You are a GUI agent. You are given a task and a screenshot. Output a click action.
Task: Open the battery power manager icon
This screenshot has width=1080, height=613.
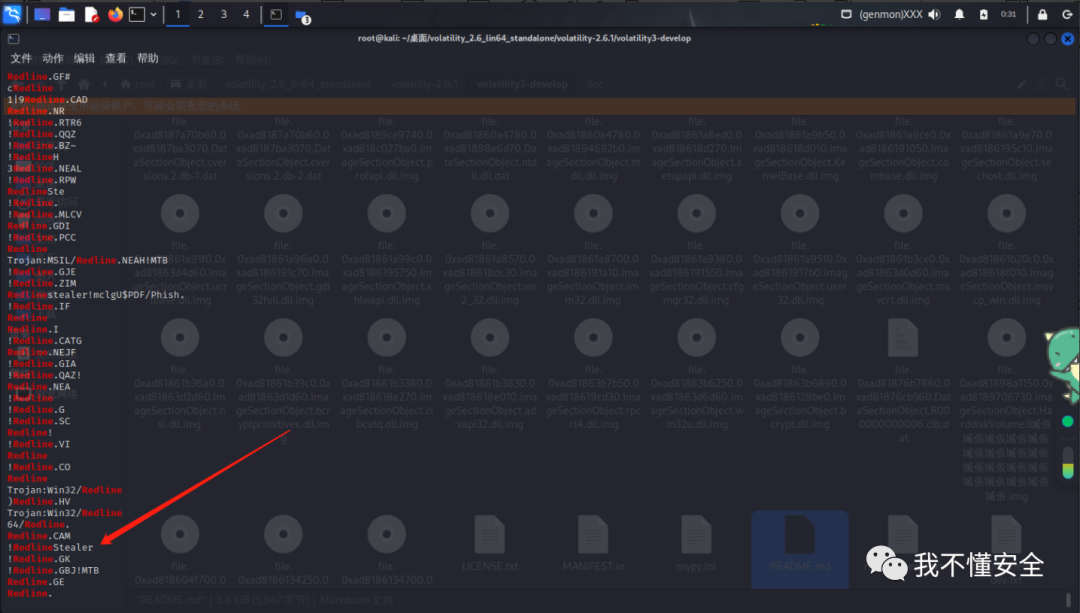(x=984, y=14)
